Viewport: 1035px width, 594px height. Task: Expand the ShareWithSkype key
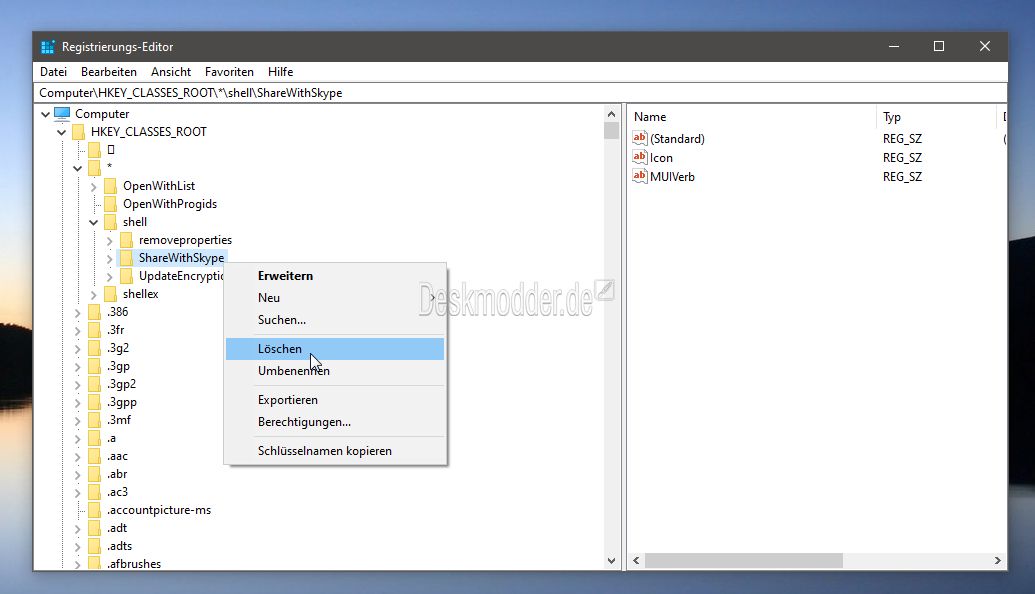tap(109, 259)
